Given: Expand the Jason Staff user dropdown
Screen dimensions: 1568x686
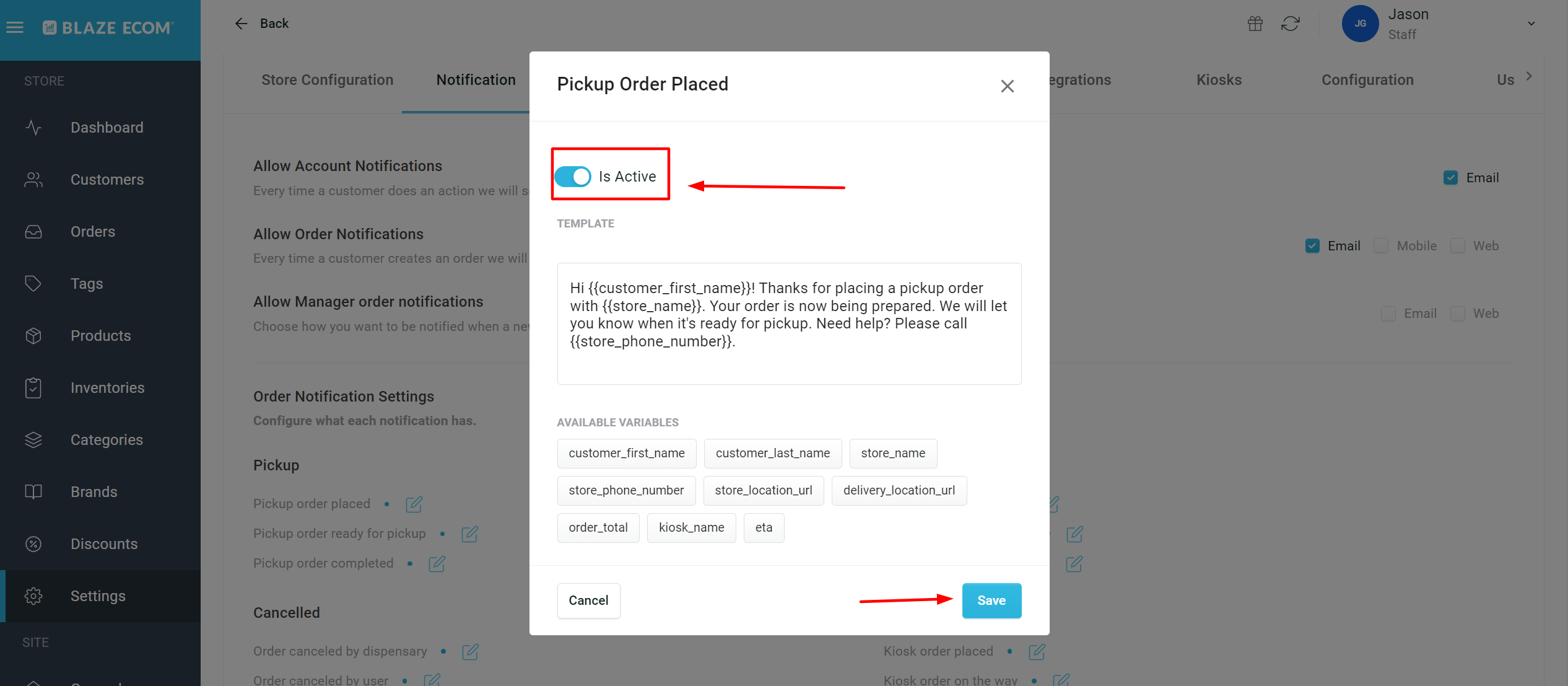Looking at the screenshot, I should tap(1531, 24).
